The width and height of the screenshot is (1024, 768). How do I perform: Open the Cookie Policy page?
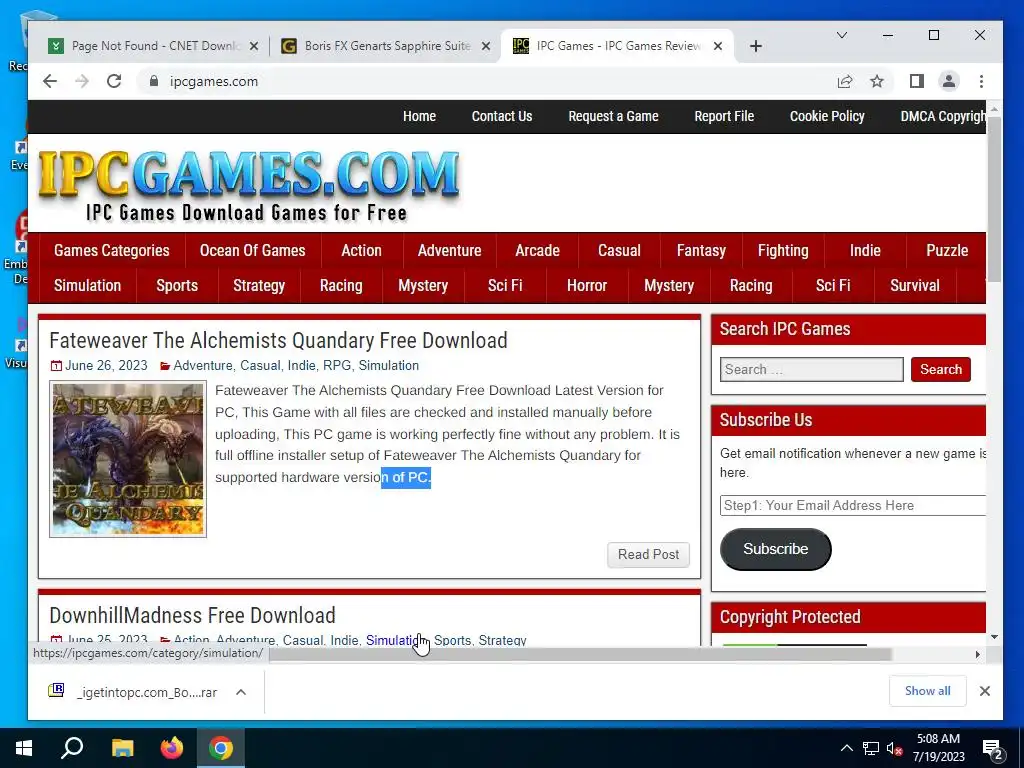click(827, 116)
